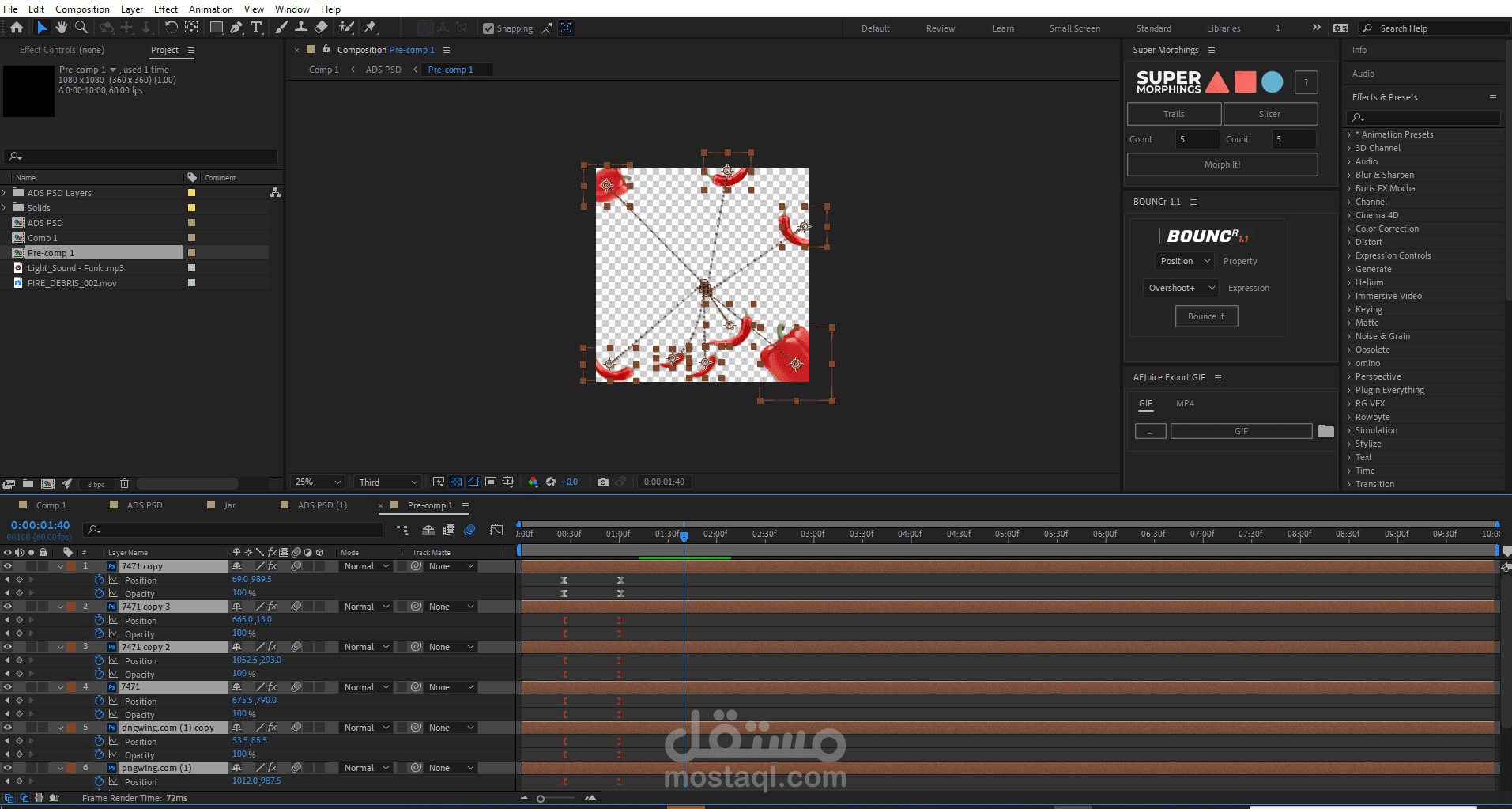This screenshot has width=1512, height=809.
Task: Take a snapshot with camera icon
Action: point(603,482)
